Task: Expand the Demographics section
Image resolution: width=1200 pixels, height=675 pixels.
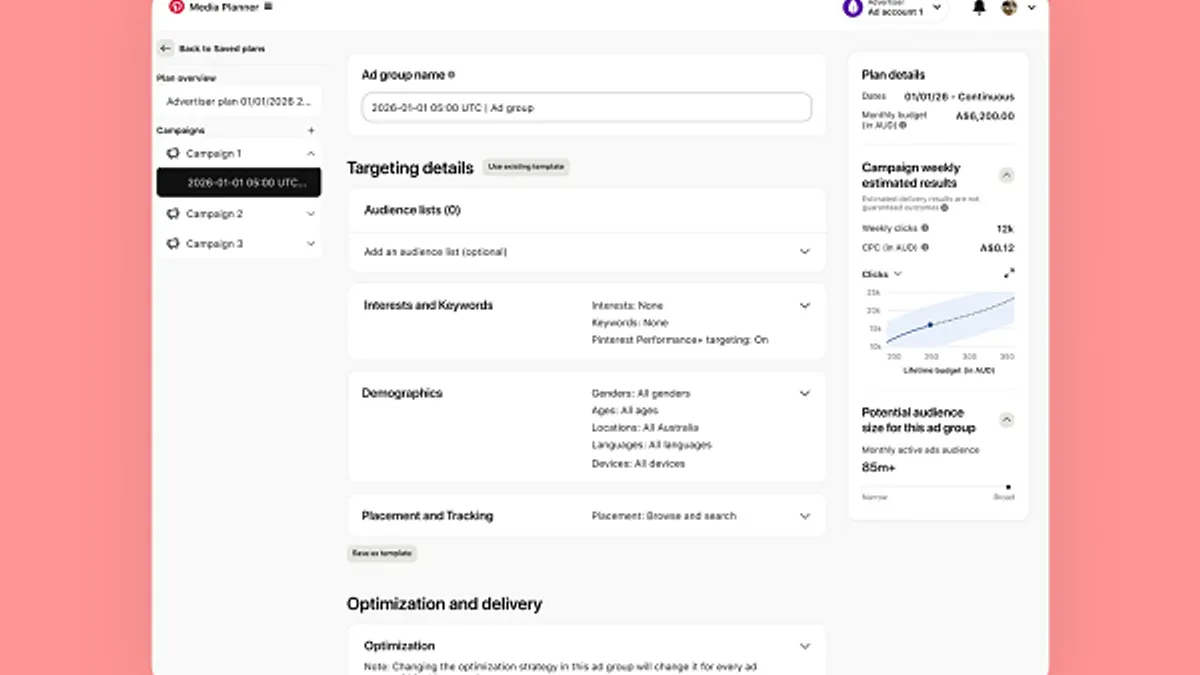Action: (x=804, y=393)
